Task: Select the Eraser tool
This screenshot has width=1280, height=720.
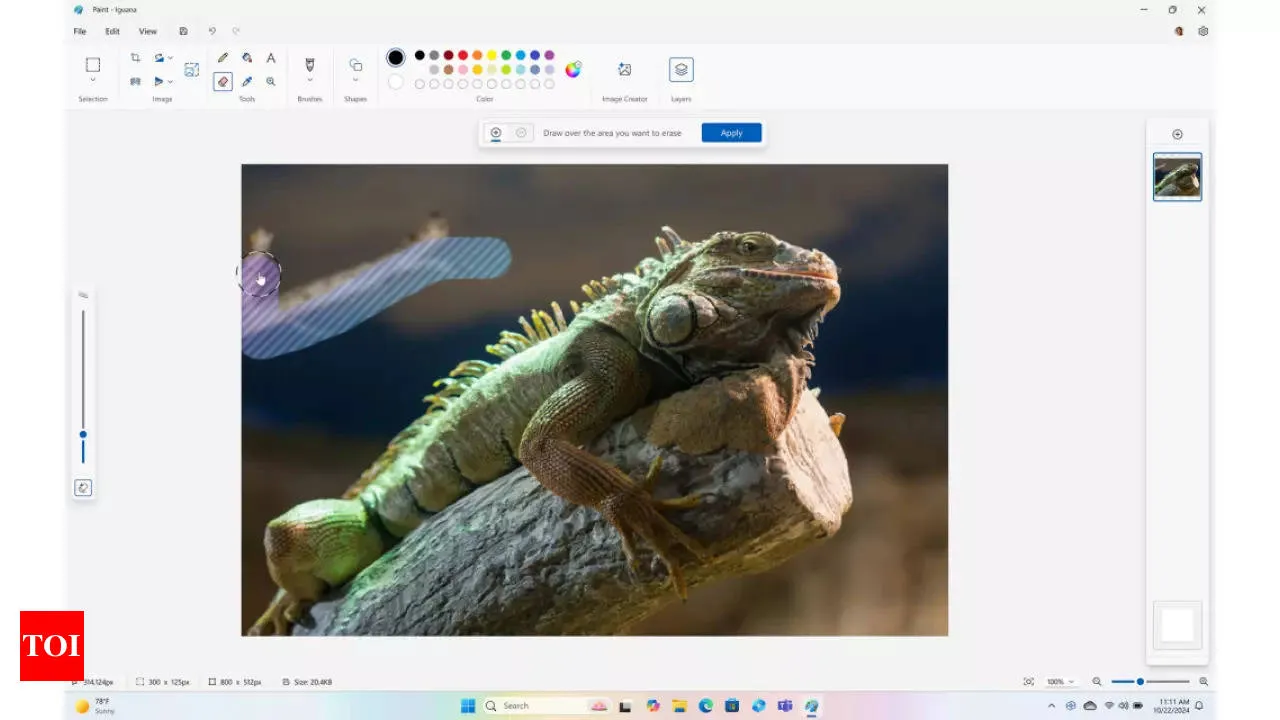Action: pos(223,82)
